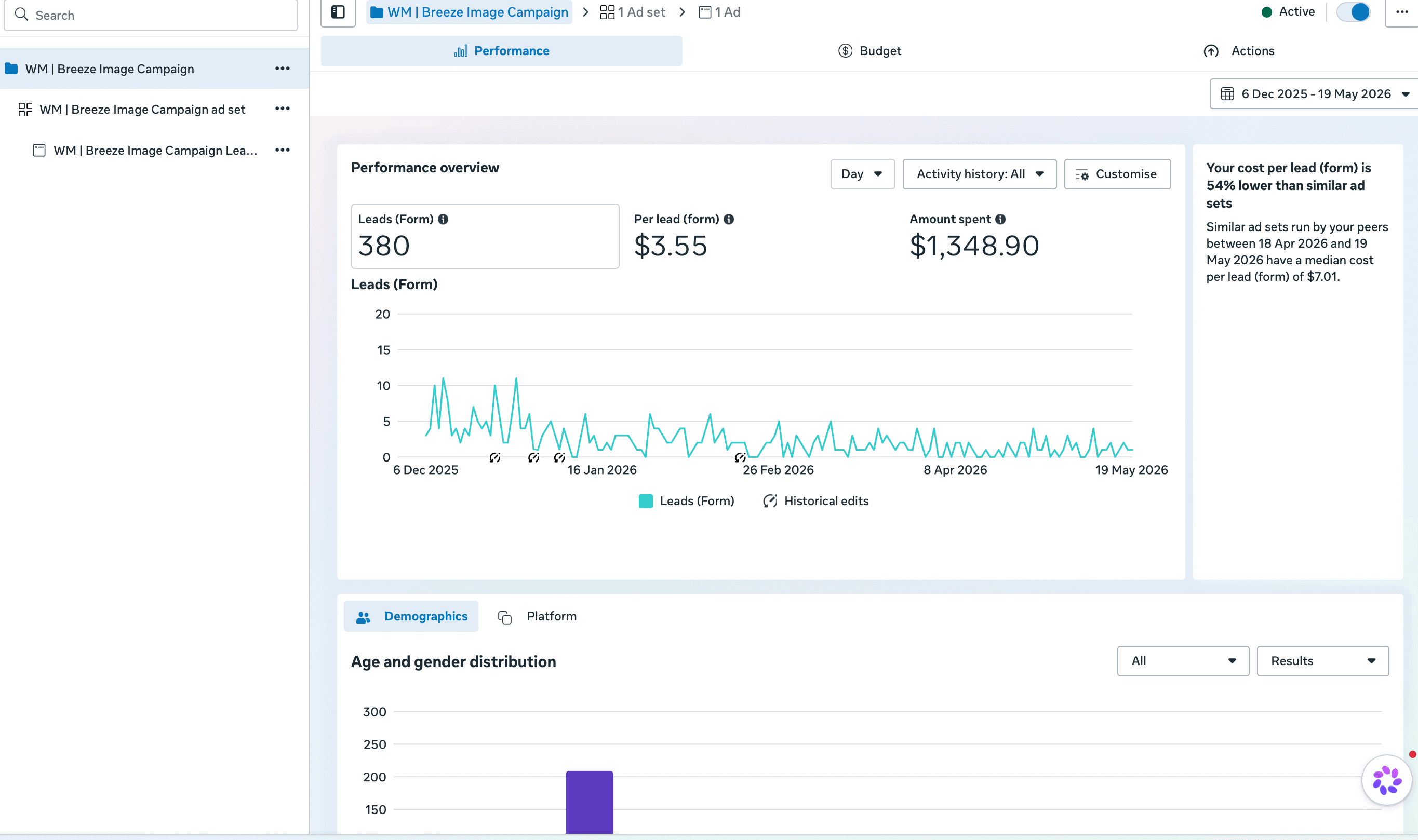Click the 'Performance overview' heading
1418x840 pixels.
coord(425,168)
